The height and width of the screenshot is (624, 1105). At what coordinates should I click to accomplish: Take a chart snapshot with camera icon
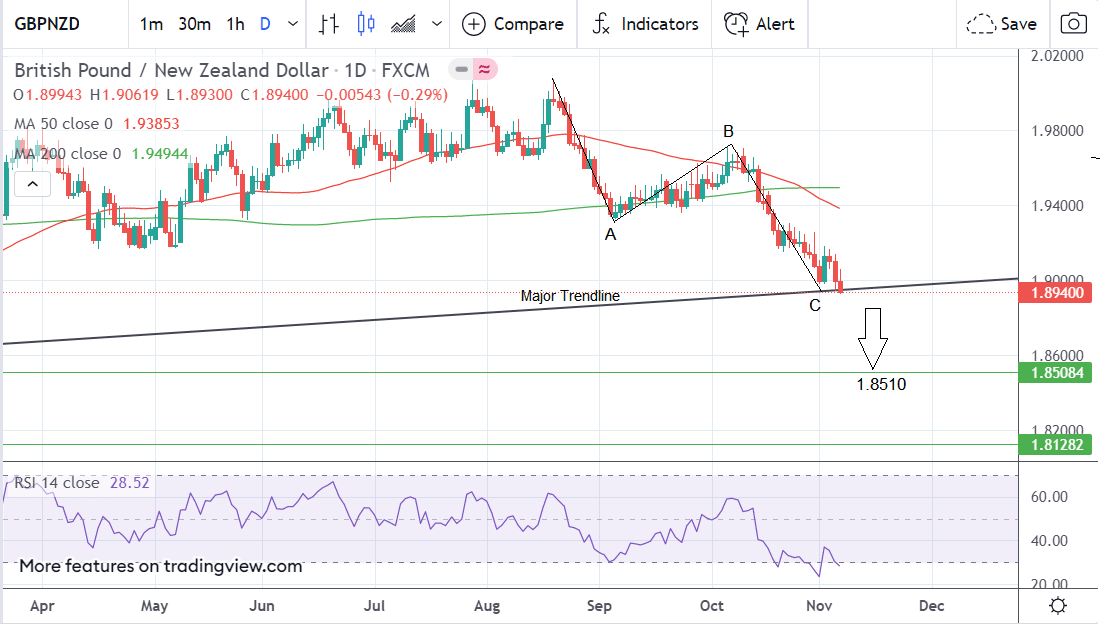1074,24
